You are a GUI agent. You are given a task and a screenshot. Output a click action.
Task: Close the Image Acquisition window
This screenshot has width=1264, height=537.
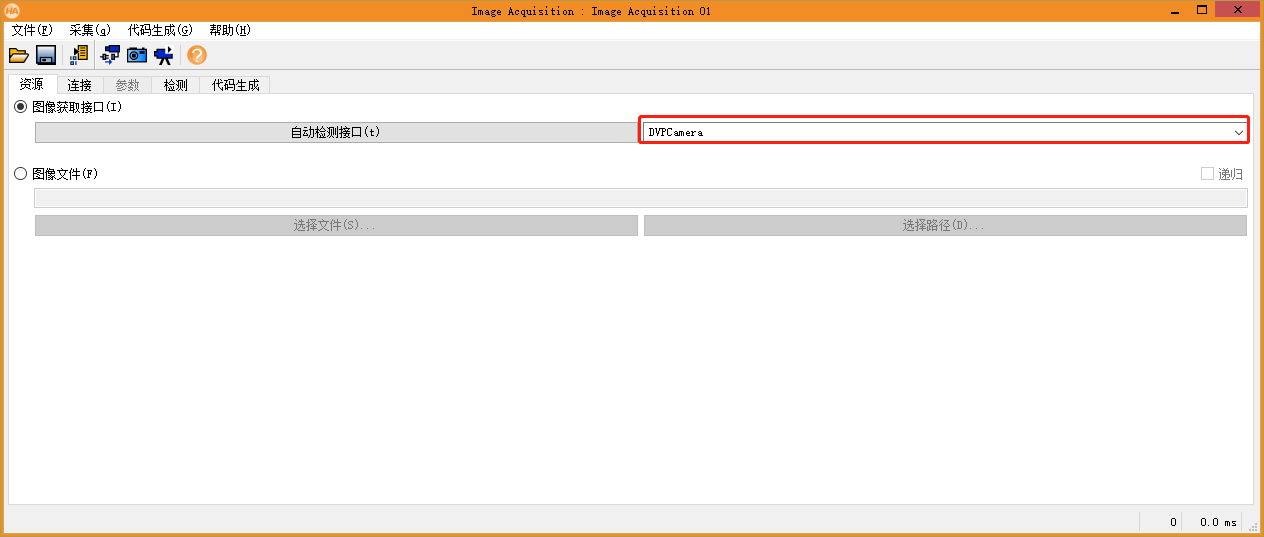coord(1238,9)
